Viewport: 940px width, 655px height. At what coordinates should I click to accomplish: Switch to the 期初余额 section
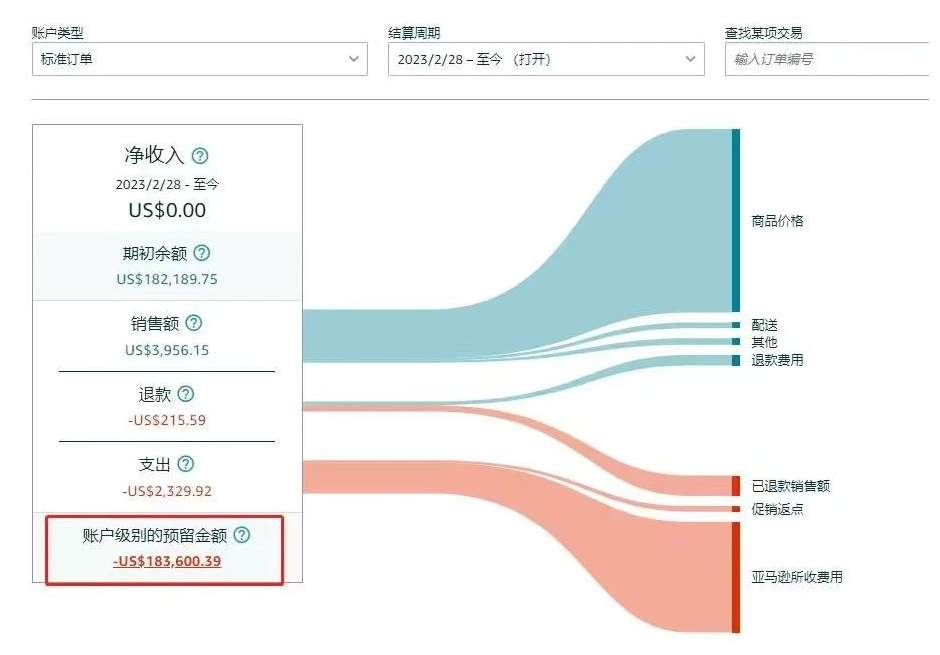point(165,263)
